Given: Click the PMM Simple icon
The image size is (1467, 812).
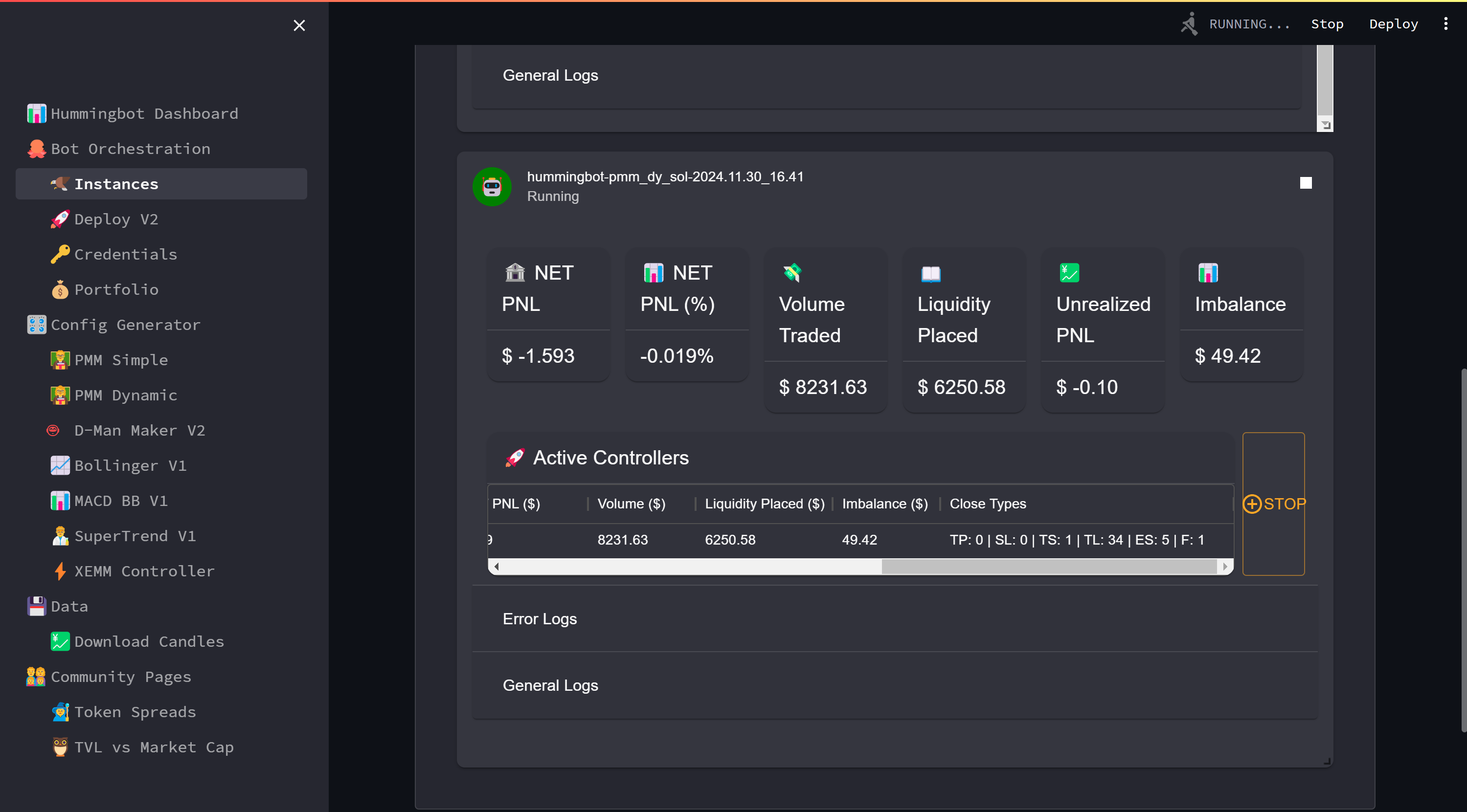Looking at the screenshot, I should 60,360.
